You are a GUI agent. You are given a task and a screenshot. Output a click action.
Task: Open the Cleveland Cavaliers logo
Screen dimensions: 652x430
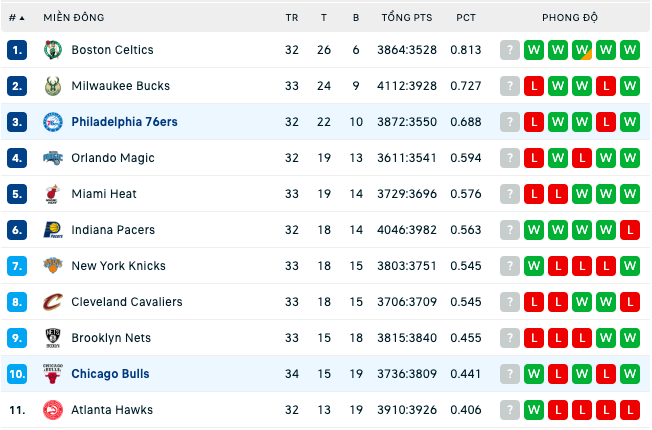[53, 302]
